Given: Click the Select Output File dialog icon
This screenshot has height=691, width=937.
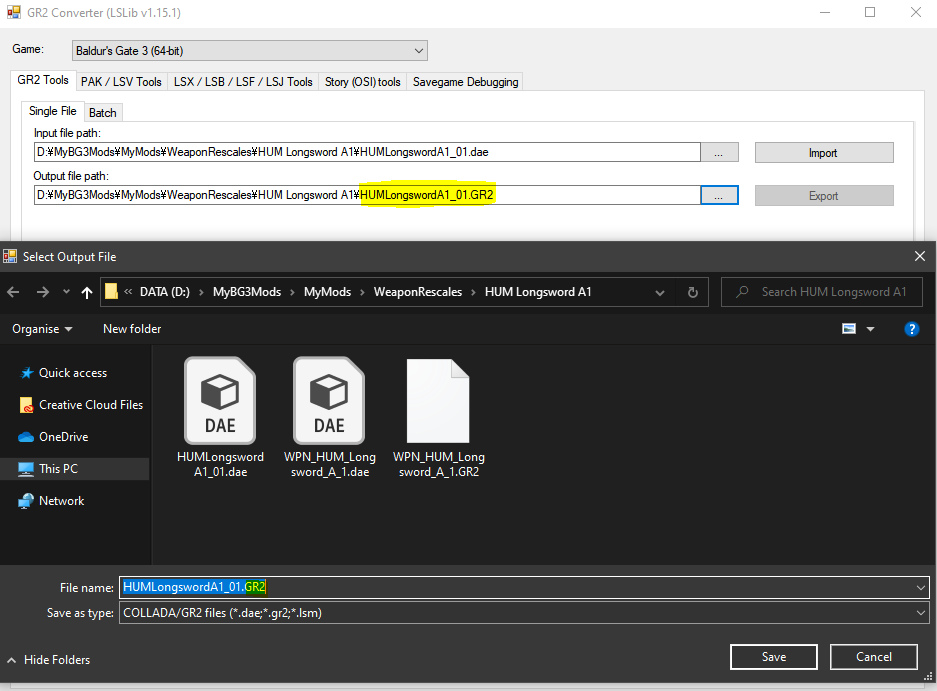Looking at the screenshot, I should pyautogui.click(x=10, y=257).
